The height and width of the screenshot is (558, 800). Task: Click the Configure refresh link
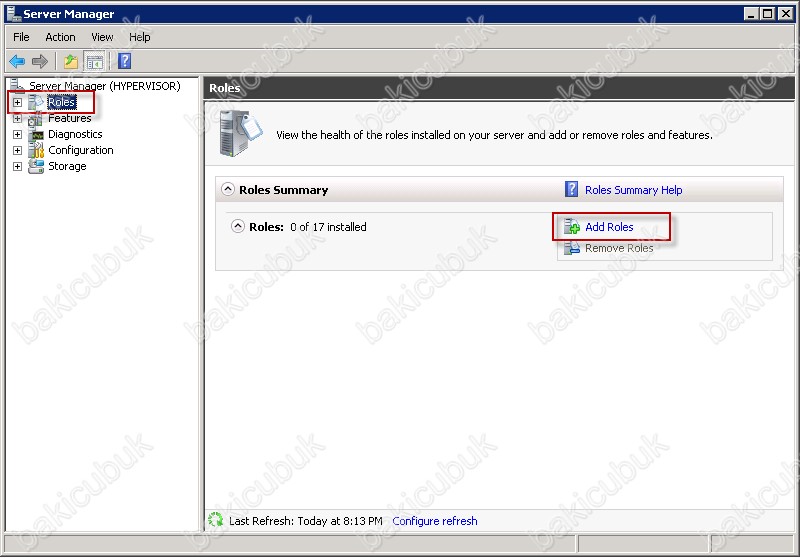pos(435,521)
